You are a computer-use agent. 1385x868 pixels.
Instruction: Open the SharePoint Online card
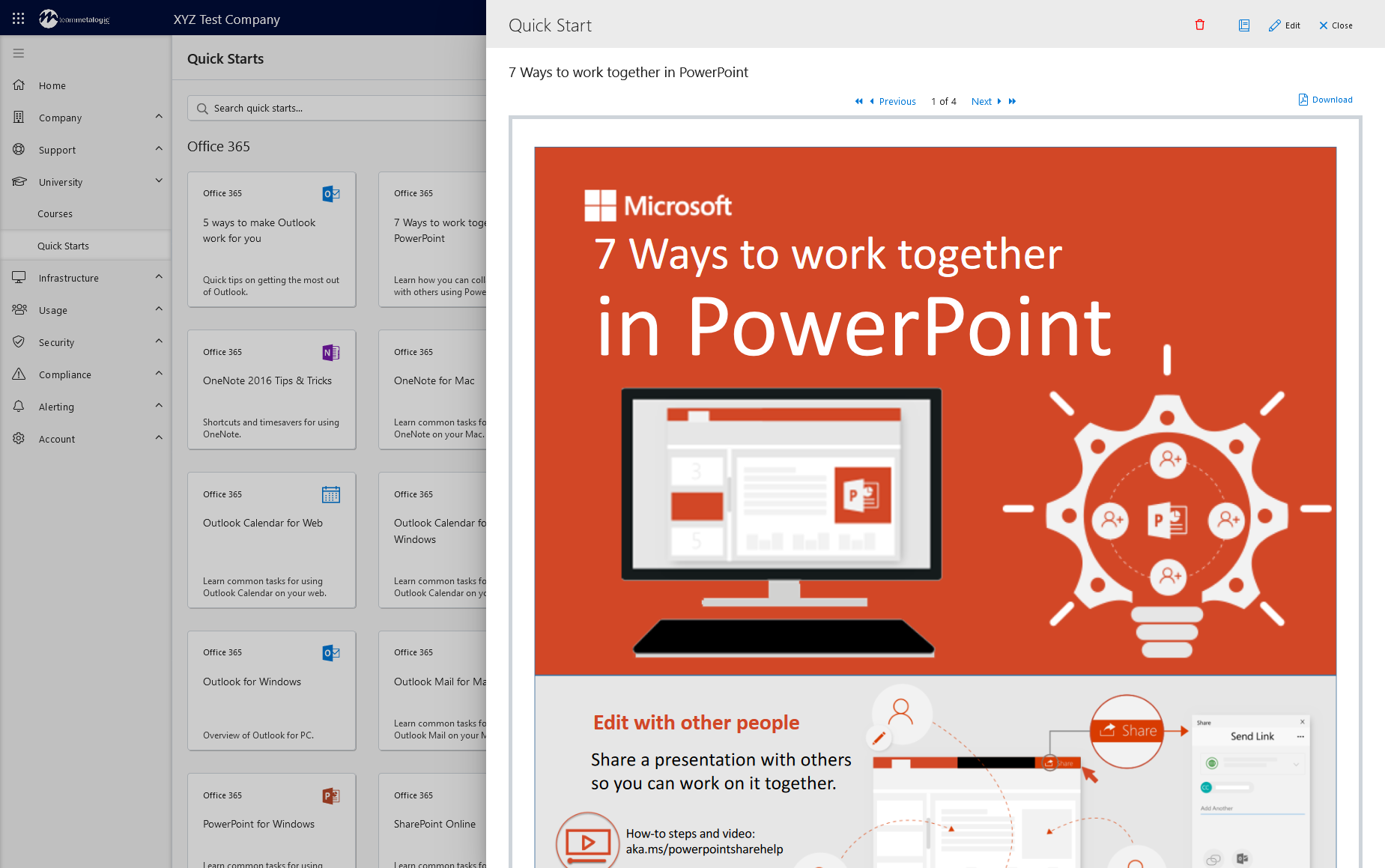(433, 821)
